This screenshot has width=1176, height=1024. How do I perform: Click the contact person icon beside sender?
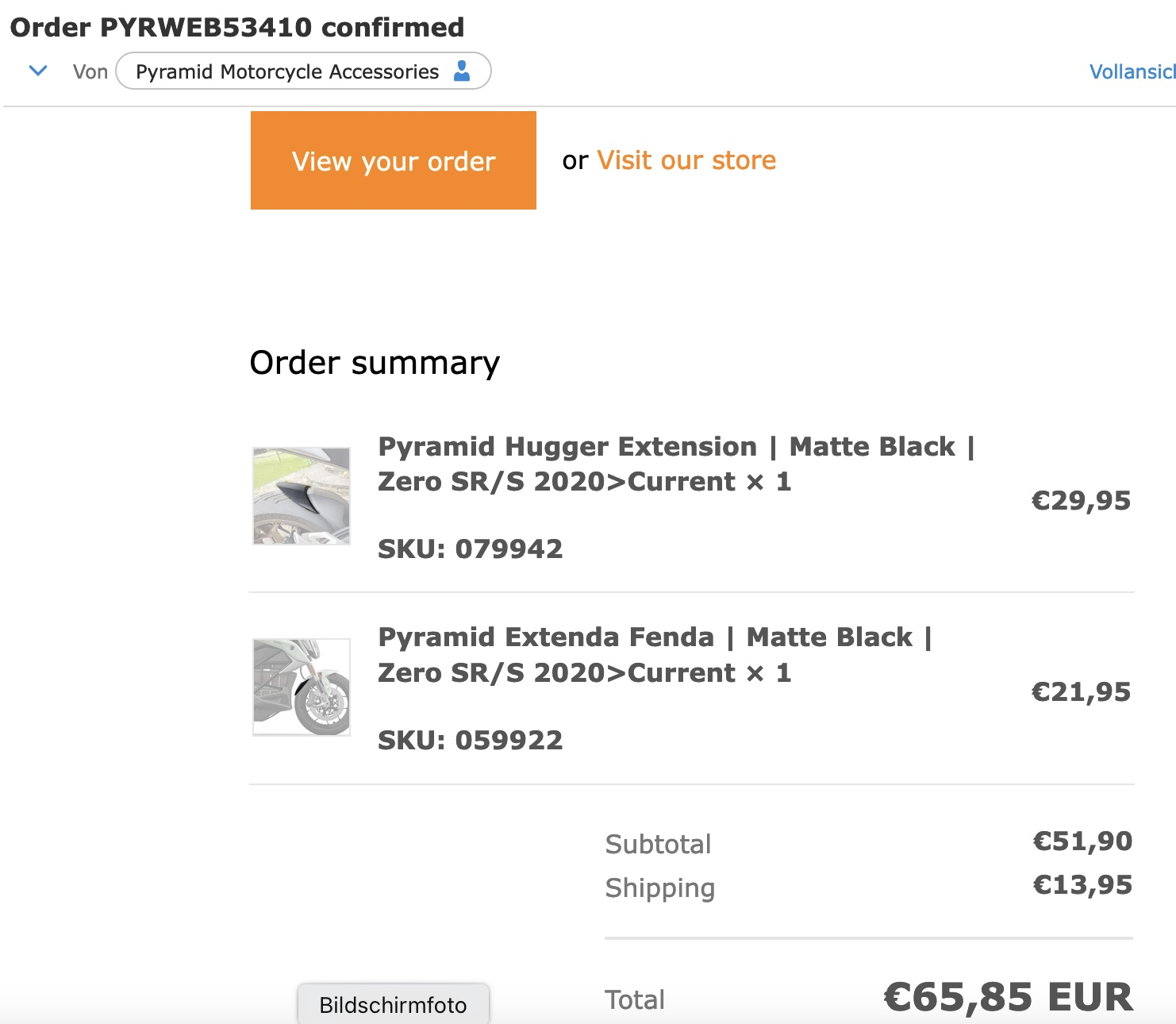(x=462, y=71)
